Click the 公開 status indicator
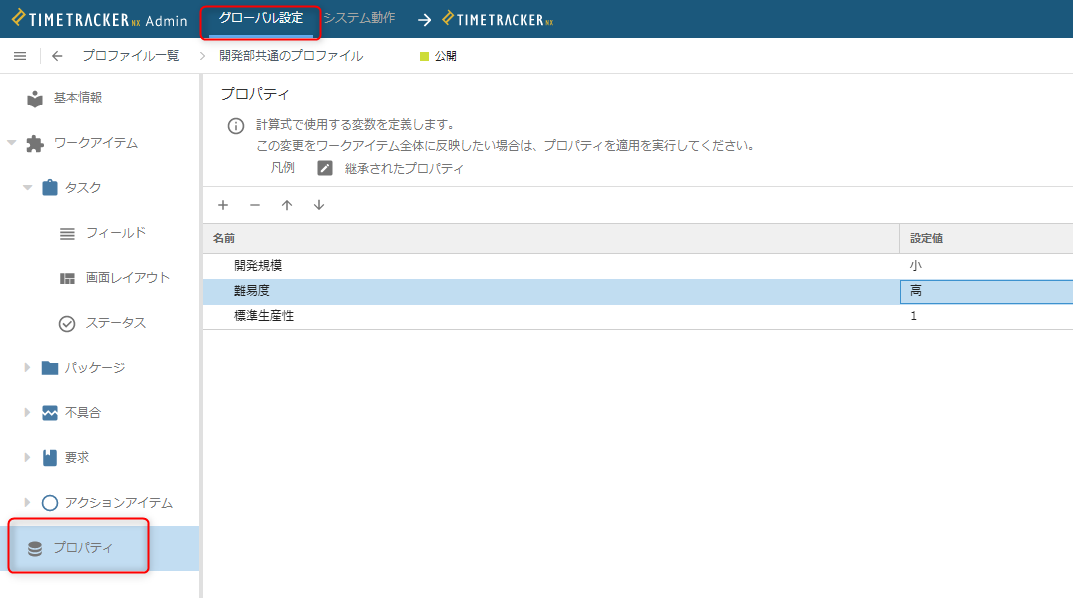Image resolution: width=1073 pixels, height=598 pixels. click(x=438, y=56)
